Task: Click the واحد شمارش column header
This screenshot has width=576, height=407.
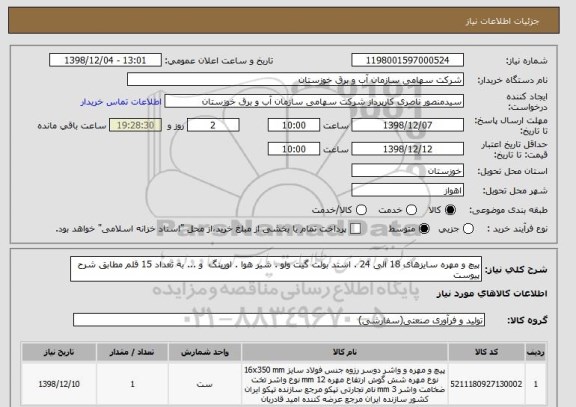Action: point(205,352)
